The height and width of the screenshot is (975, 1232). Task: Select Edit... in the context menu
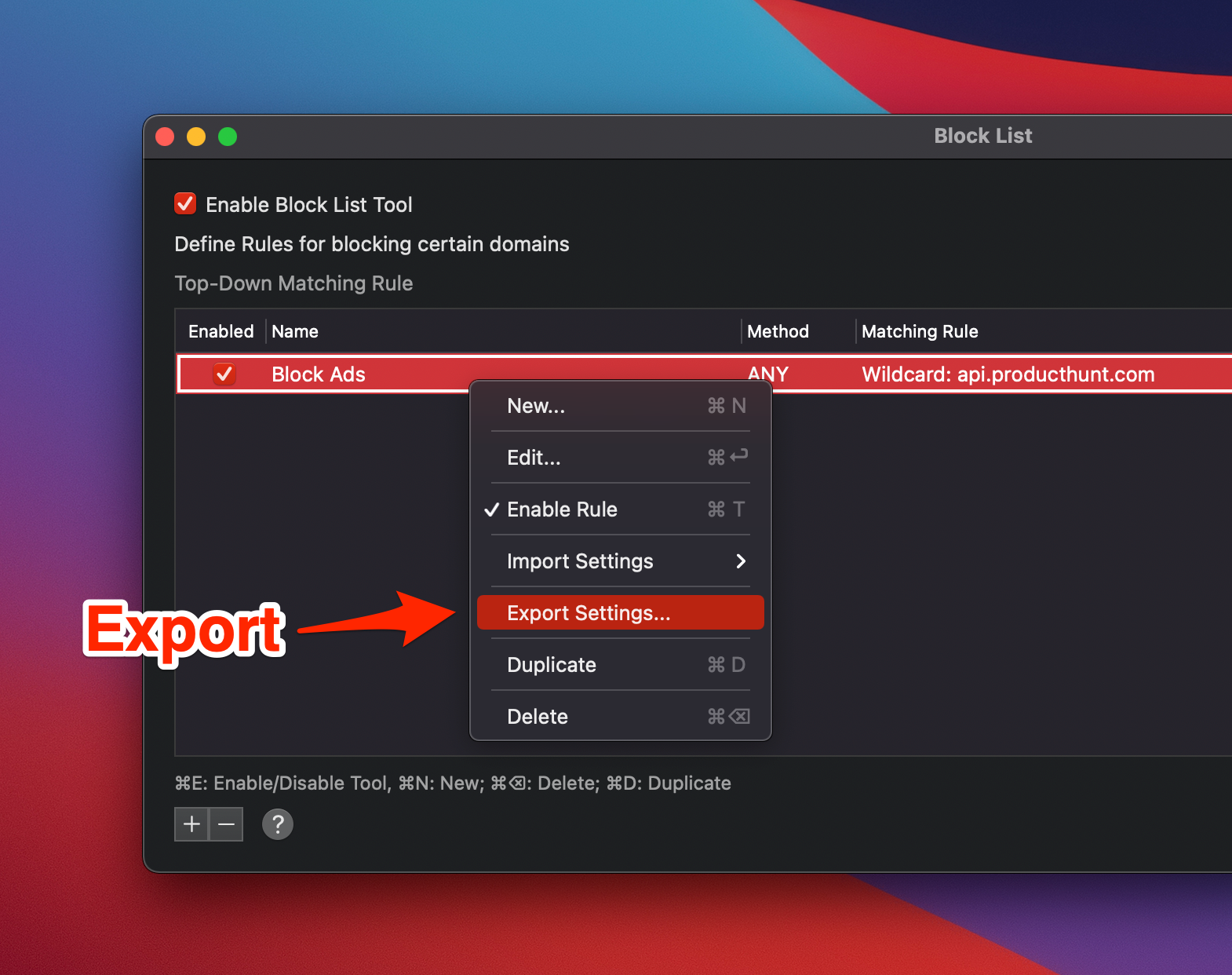point(620,458)
